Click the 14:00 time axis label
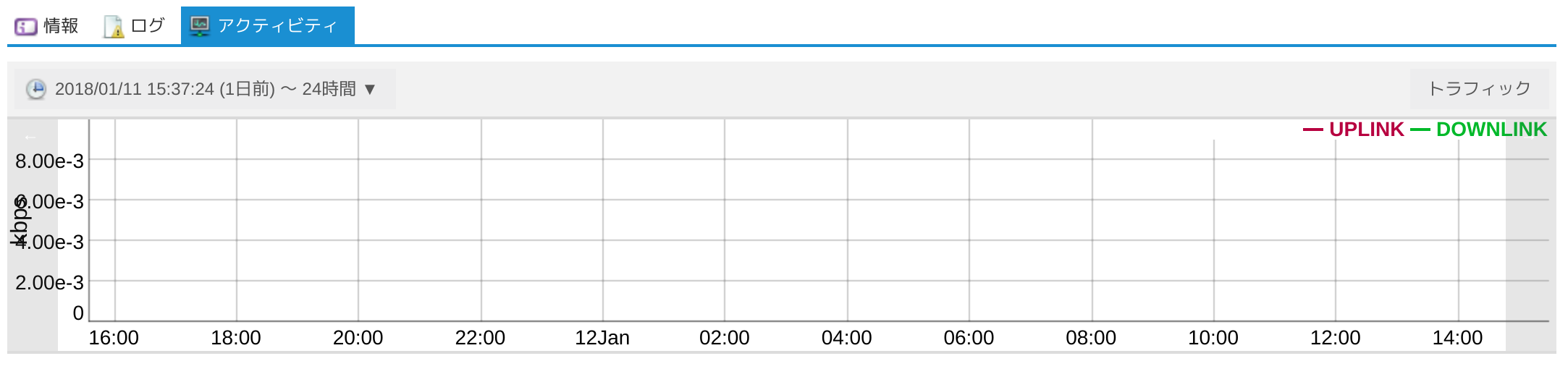The height and width of the screenshot is (369, 1568). 1457,338
